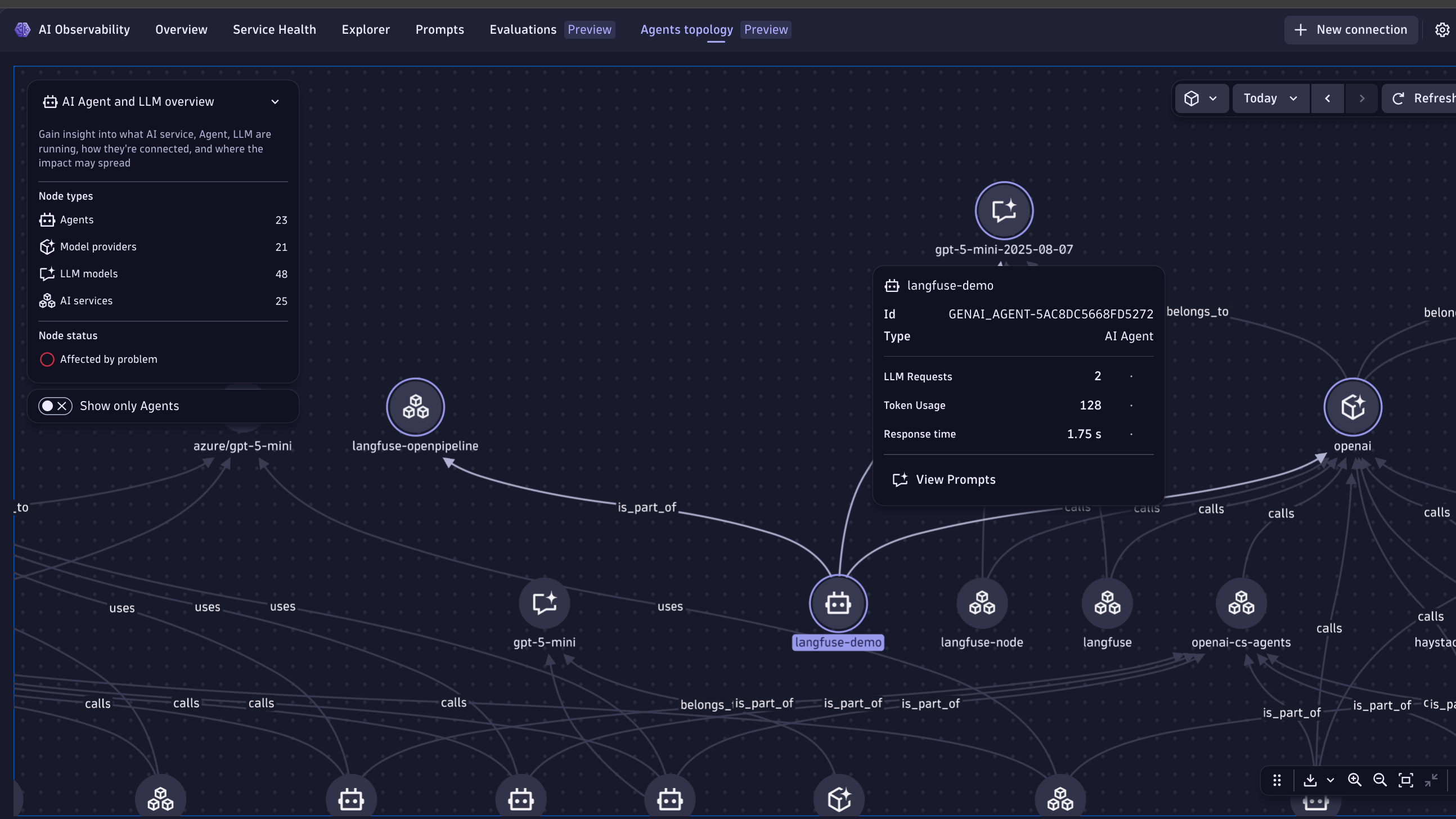Select the langfuse-demo agent node

coord(838,603)
